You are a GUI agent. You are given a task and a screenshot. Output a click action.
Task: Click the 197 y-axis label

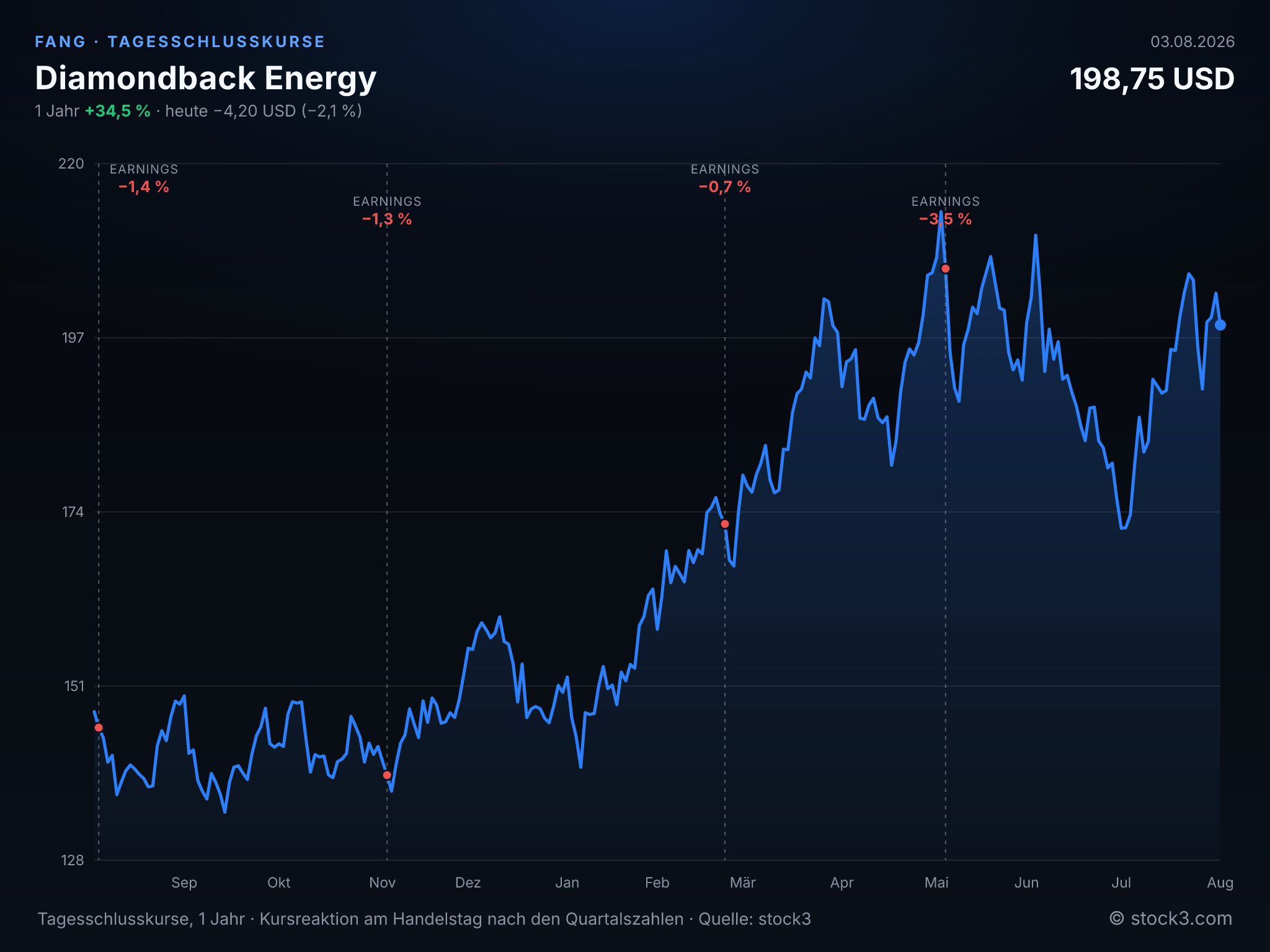click(73, 338)
